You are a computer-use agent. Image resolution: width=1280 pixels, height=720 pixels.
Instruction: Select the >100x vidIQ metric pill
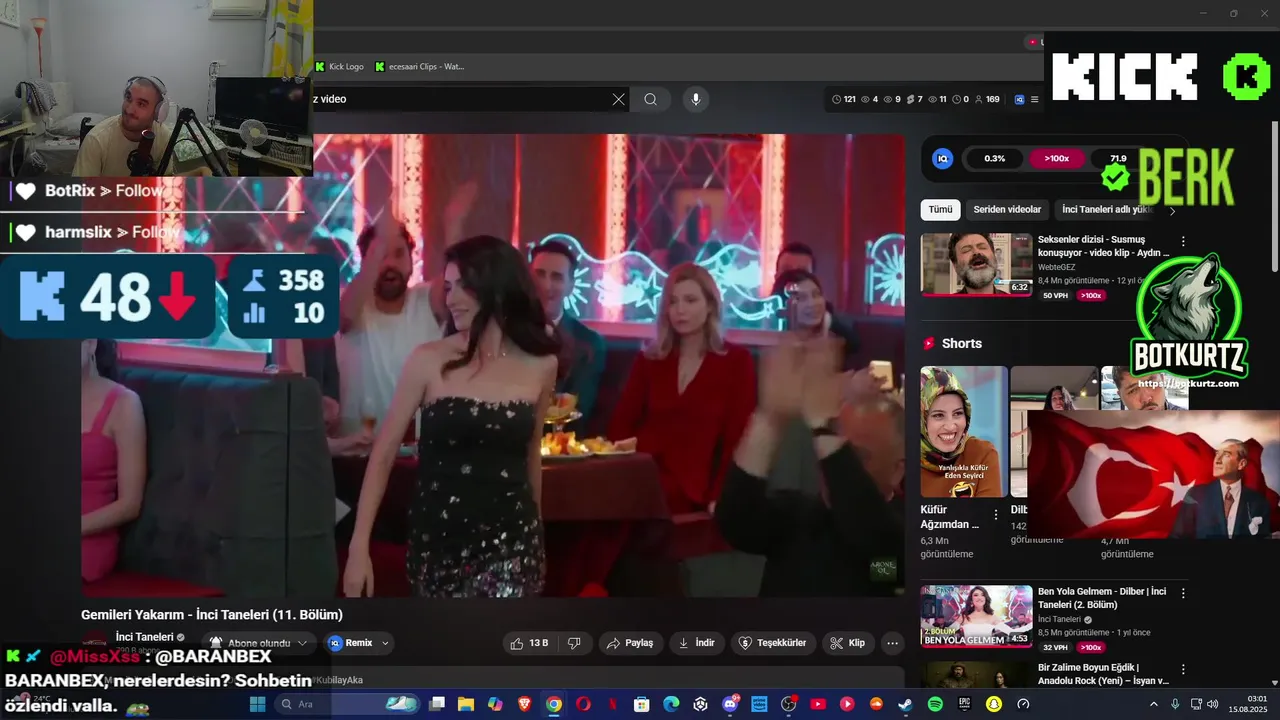pyautogui.click(x=1056, y=158)
